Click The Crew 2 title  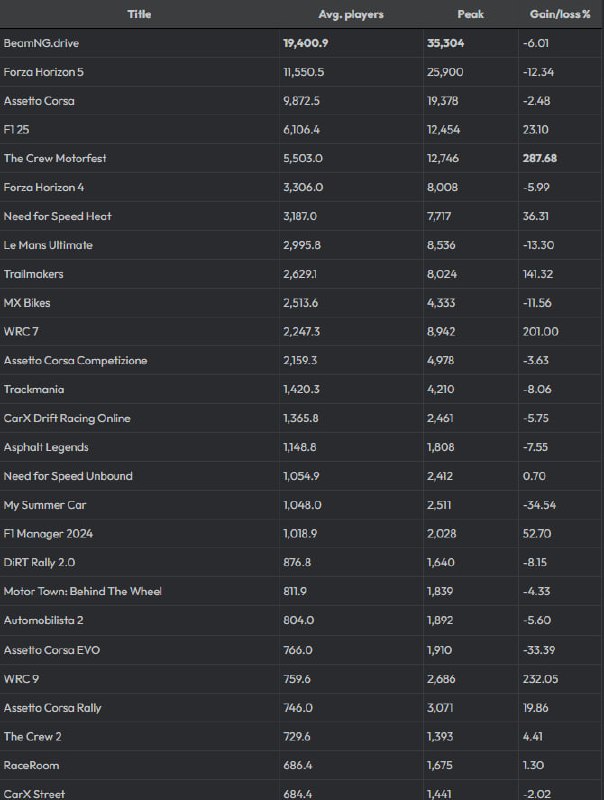tap(33, 737)
